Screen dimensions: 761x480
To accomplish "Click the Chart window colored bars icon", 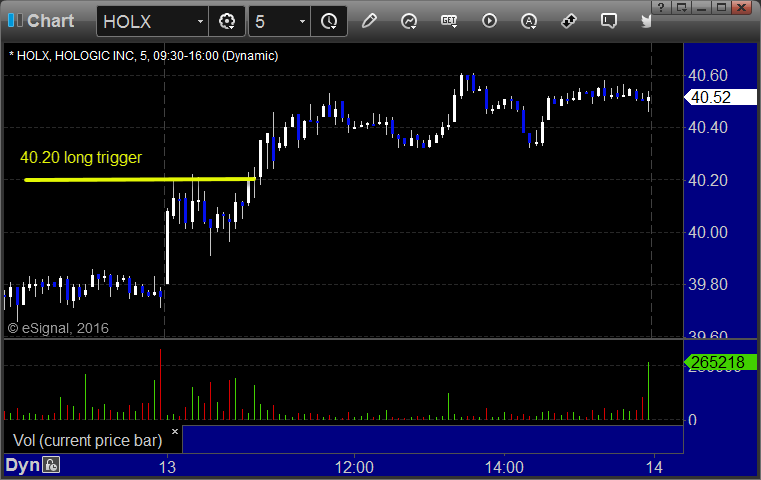I will coord(15,20).
